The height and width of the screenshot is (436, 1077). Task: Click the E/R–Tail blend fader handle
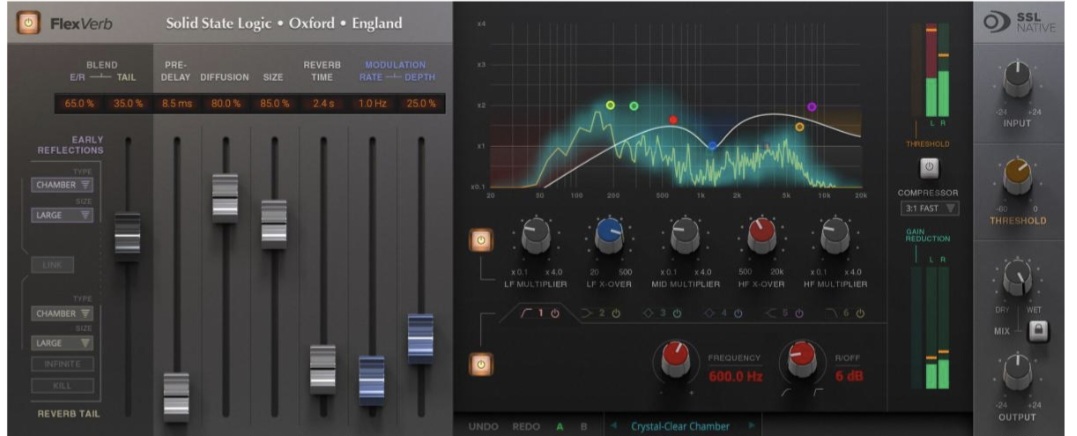click(x=127, y=237)
